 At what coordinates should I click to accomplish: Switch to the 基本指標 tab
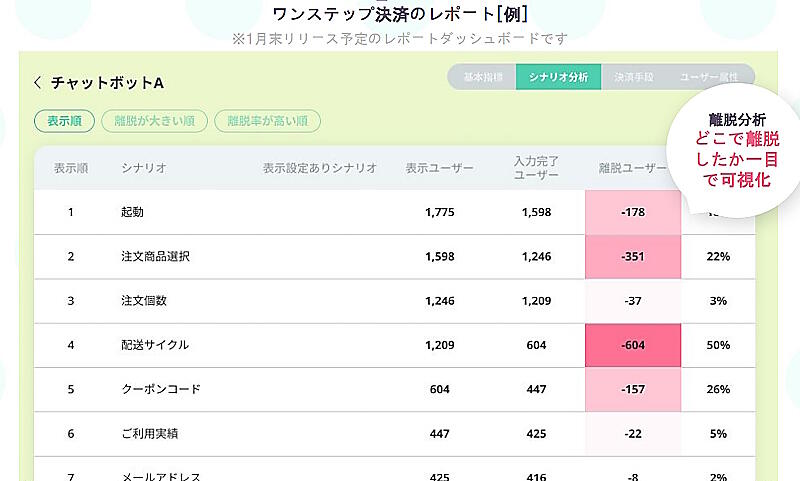pos(482,77)
